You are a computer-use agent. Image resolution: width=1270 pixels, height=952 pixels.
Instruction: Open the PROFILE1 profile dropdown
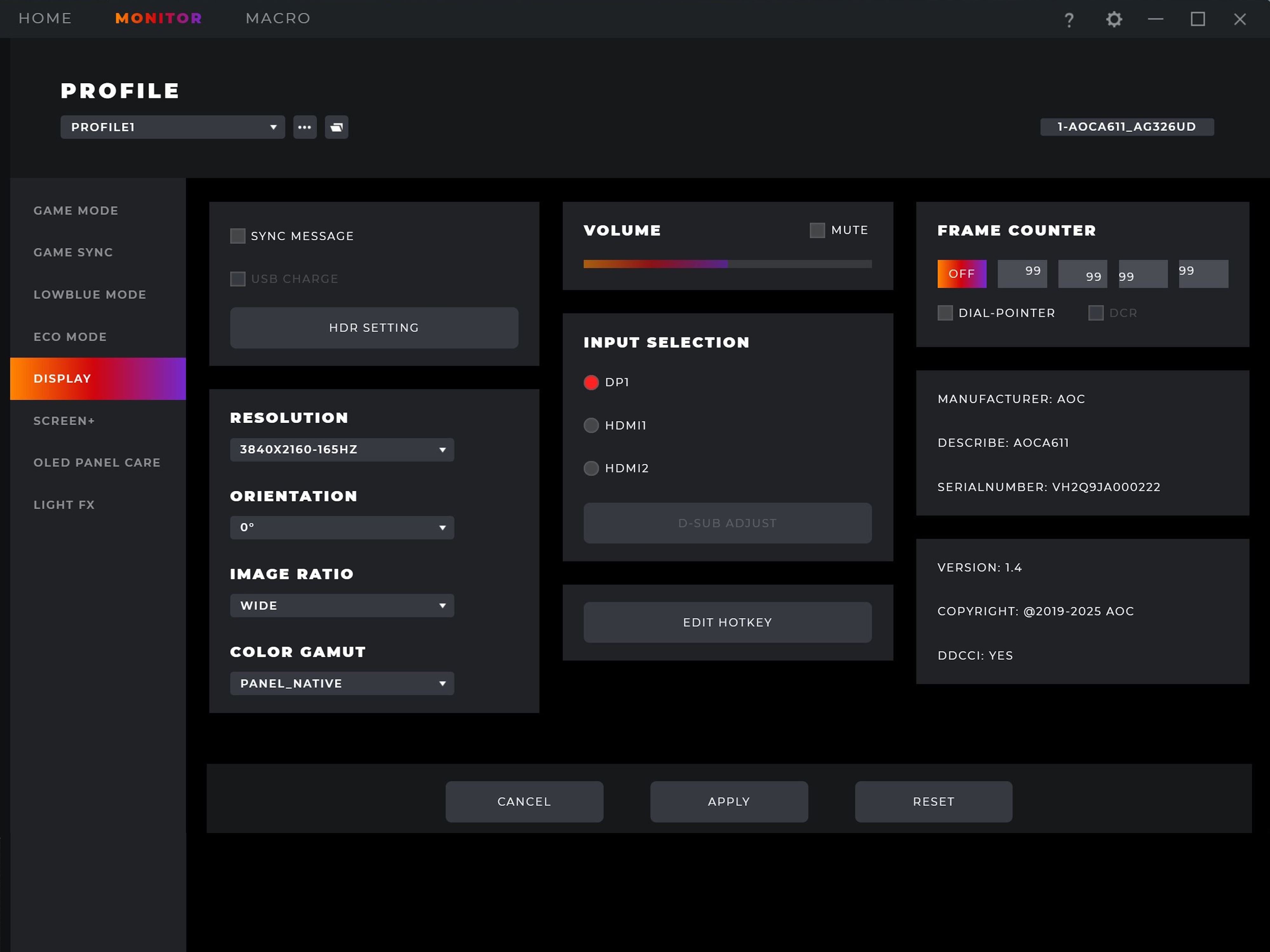tap(172, 127)
